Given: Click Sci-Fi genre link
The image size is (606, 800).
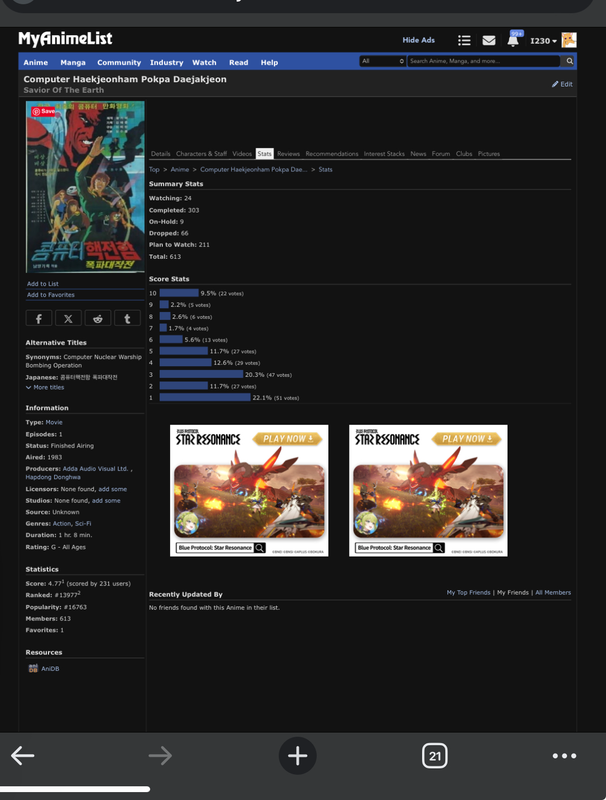Looking at the screenshot, I should [83, 524].
